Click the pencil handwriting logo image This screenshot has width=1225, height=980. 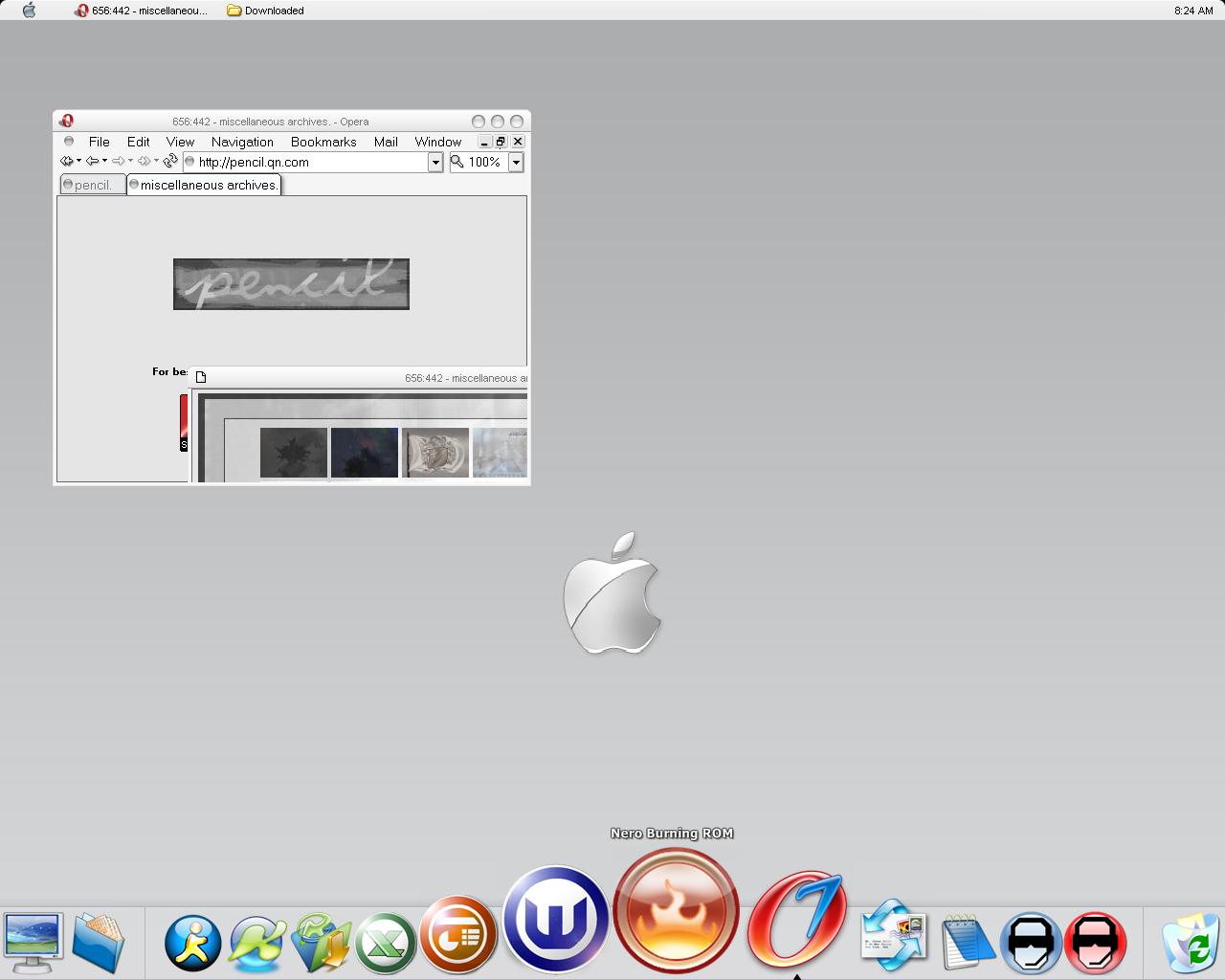click(291, 284)
